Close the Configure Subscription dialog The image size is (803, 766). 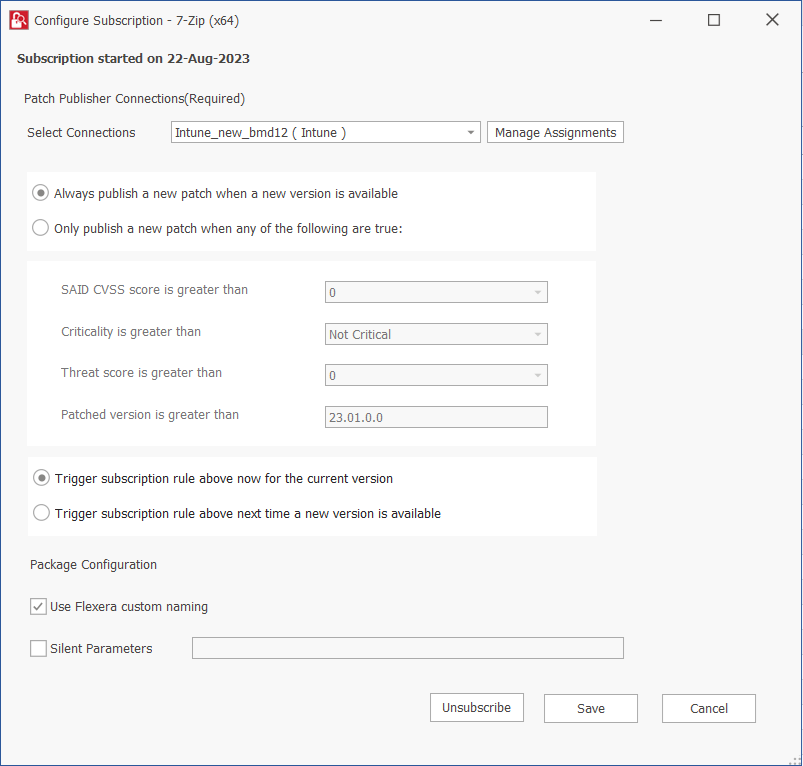point(772,20)
